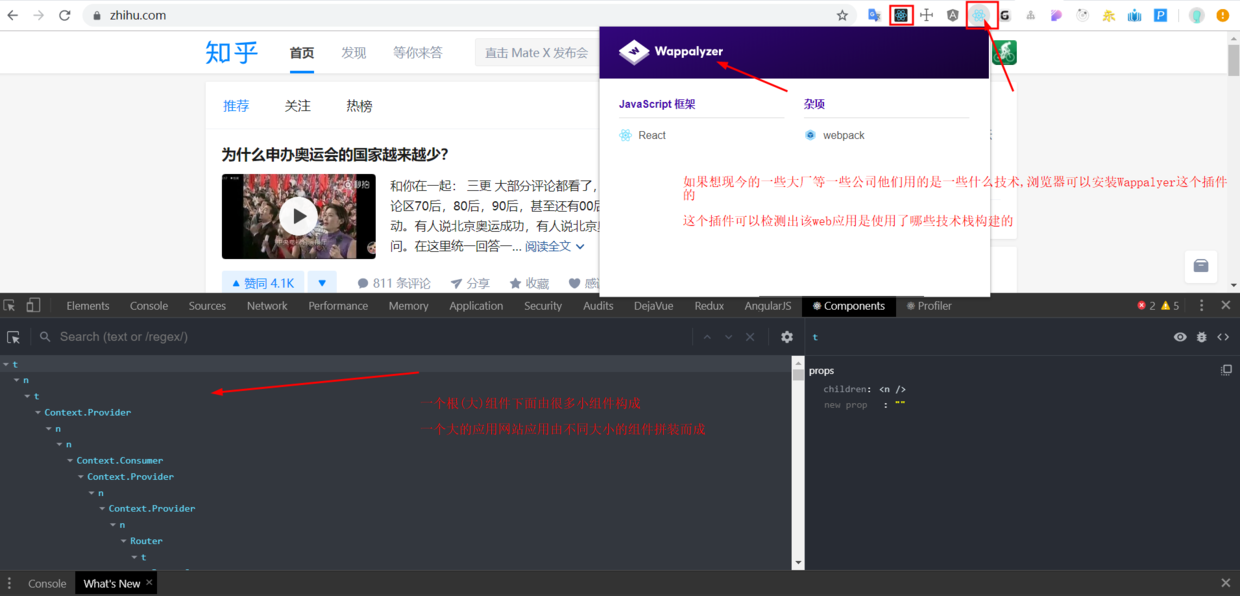The image size is (1240, 596).
Task: Click the device toolbar toggle in DevTools
Action: pyautogui.click(x=35, y=305)
